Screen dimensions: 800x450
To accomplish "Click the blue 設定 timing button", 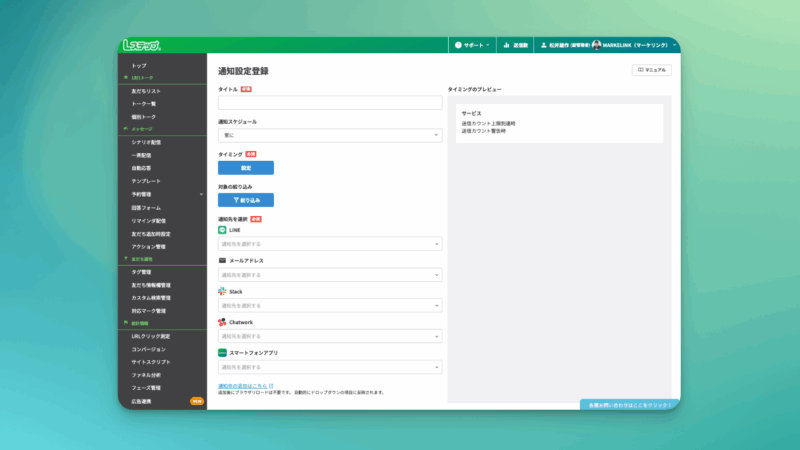I will pyautogui.click(x=245, y=168).
